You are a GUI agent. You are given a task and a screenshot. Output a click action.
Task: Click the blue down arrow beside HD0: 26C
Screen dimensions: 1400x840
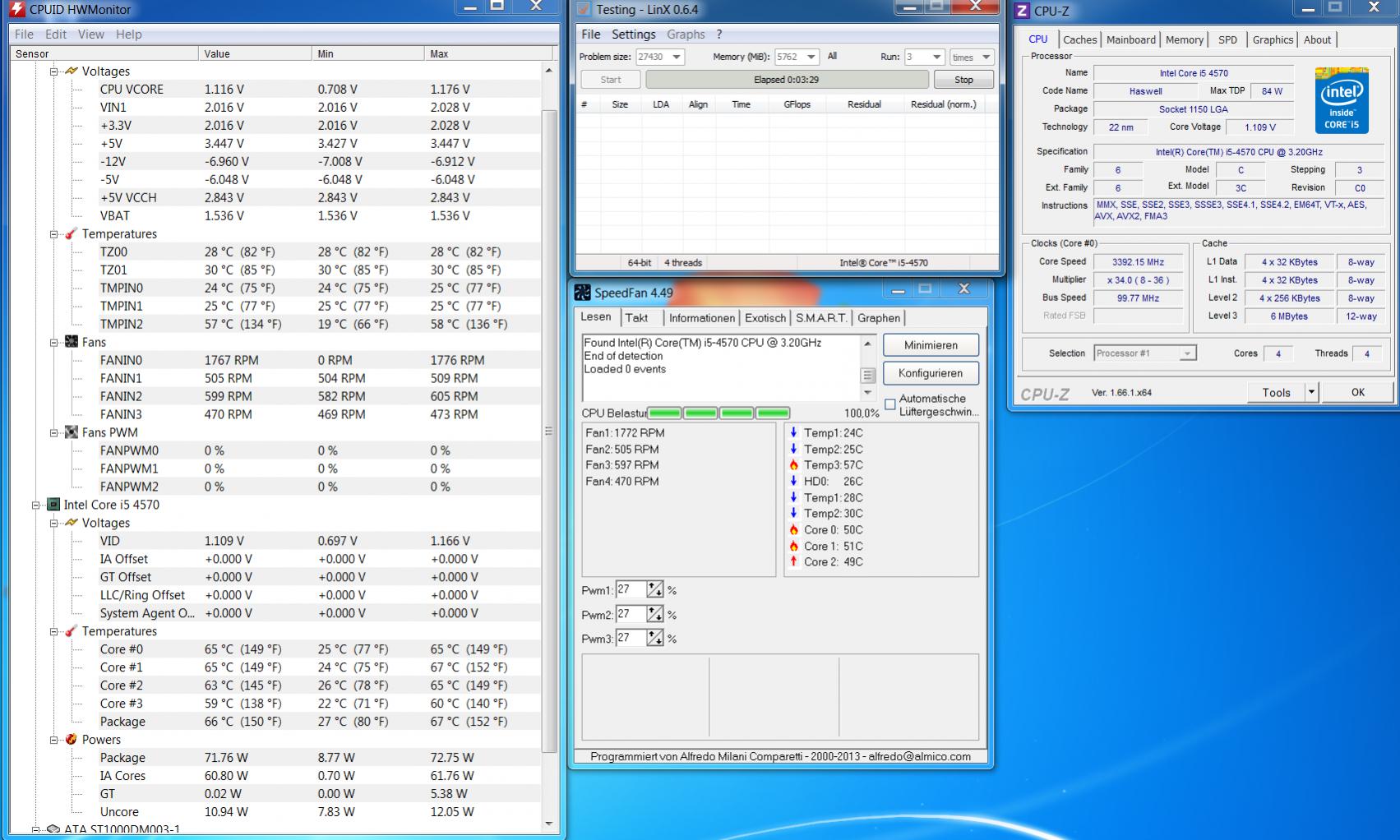click(793, 482)
